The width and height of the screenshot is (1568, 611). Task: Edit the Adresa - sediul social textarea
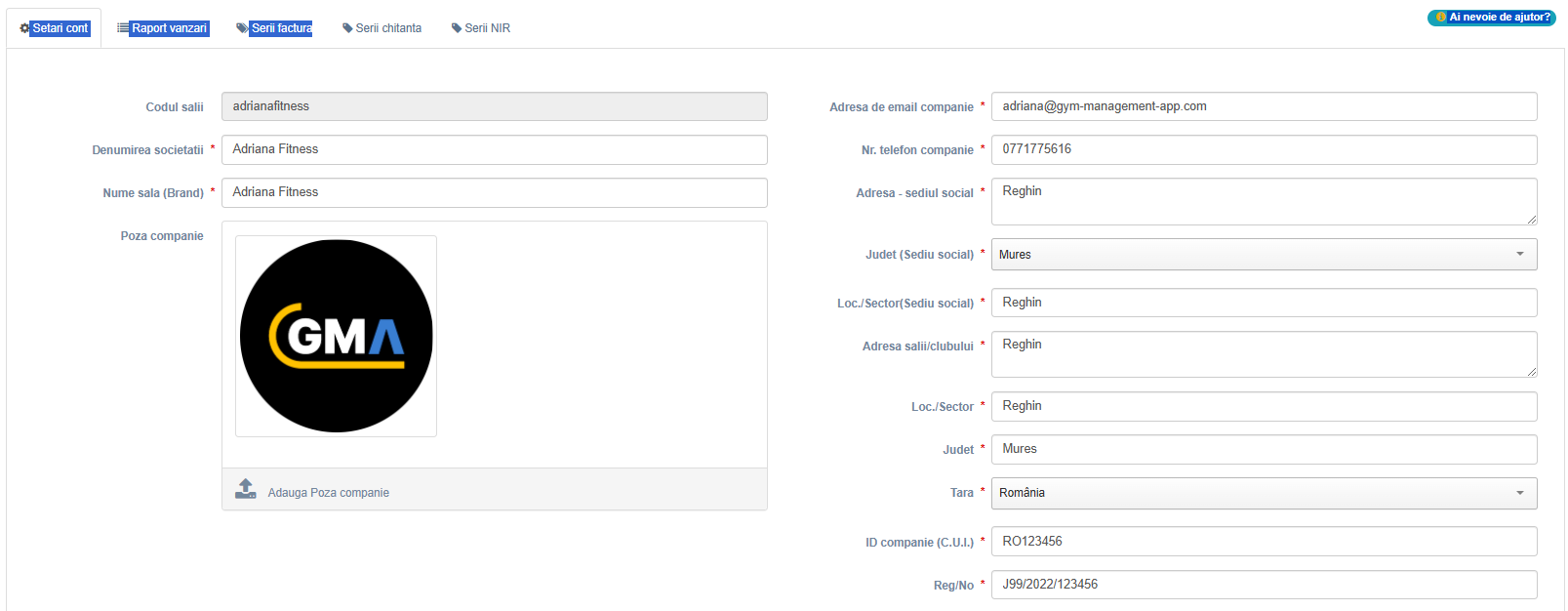(x=1265, y=201)
